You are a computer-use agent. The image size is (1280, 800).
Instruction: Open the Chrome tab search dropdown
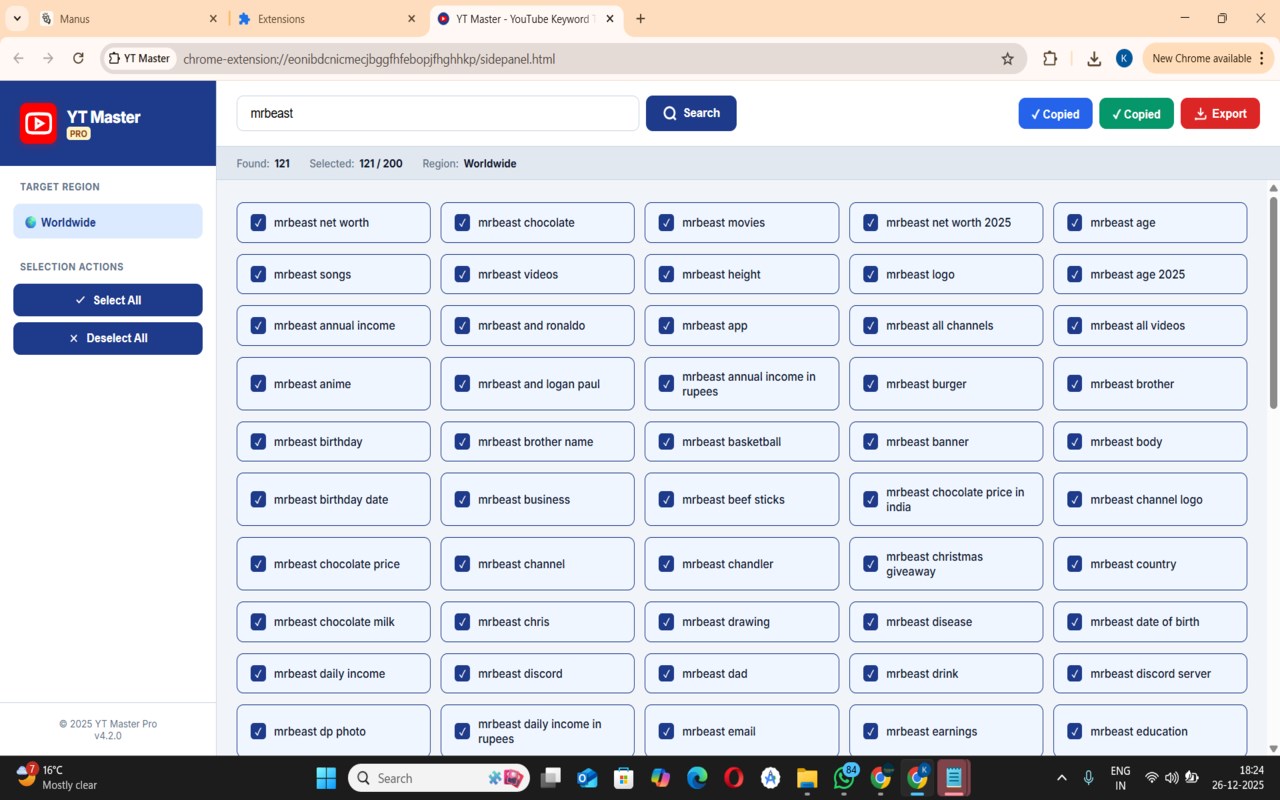[18, 19]
